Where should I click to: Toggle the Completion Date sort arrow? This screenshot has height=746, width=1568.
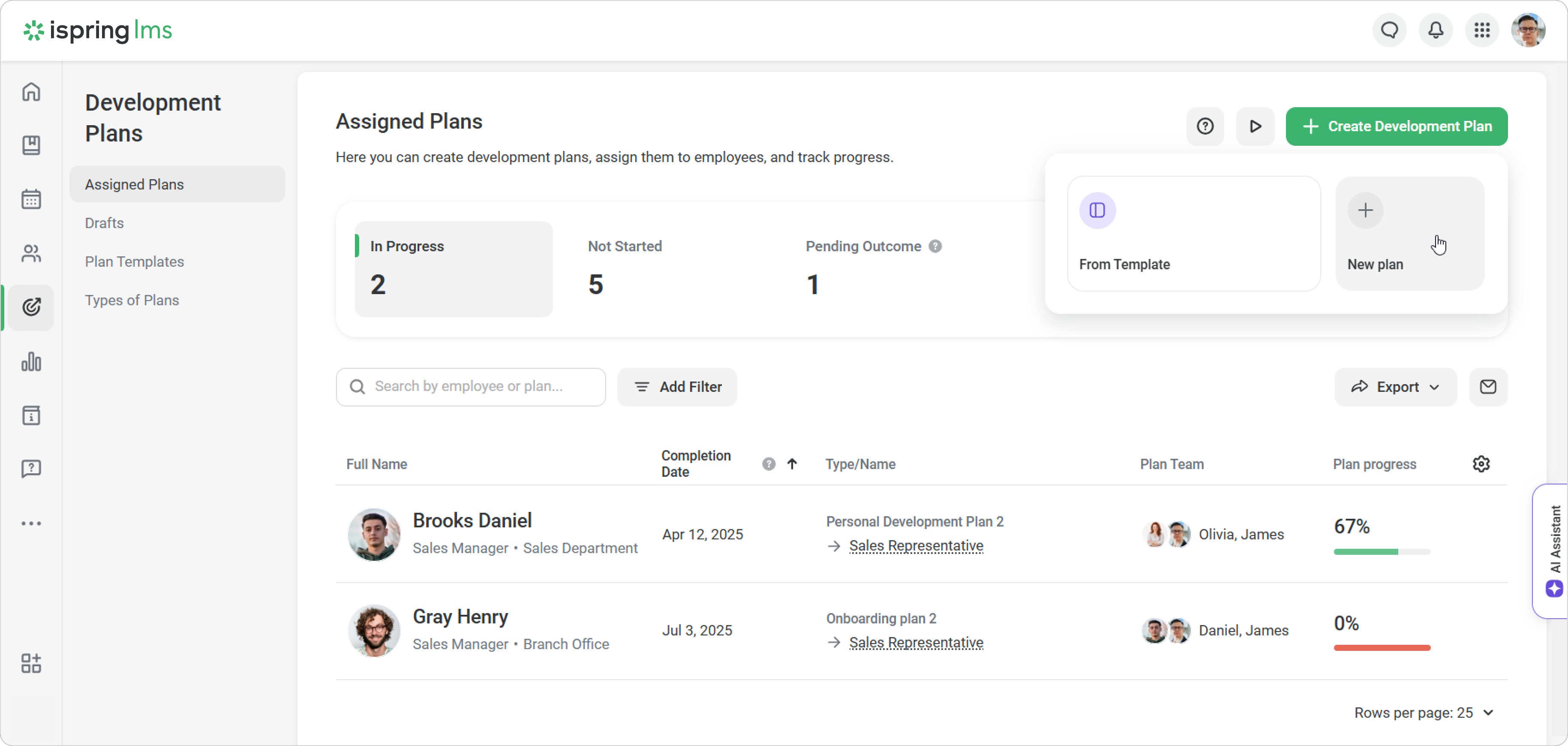(x=791, y=464)
